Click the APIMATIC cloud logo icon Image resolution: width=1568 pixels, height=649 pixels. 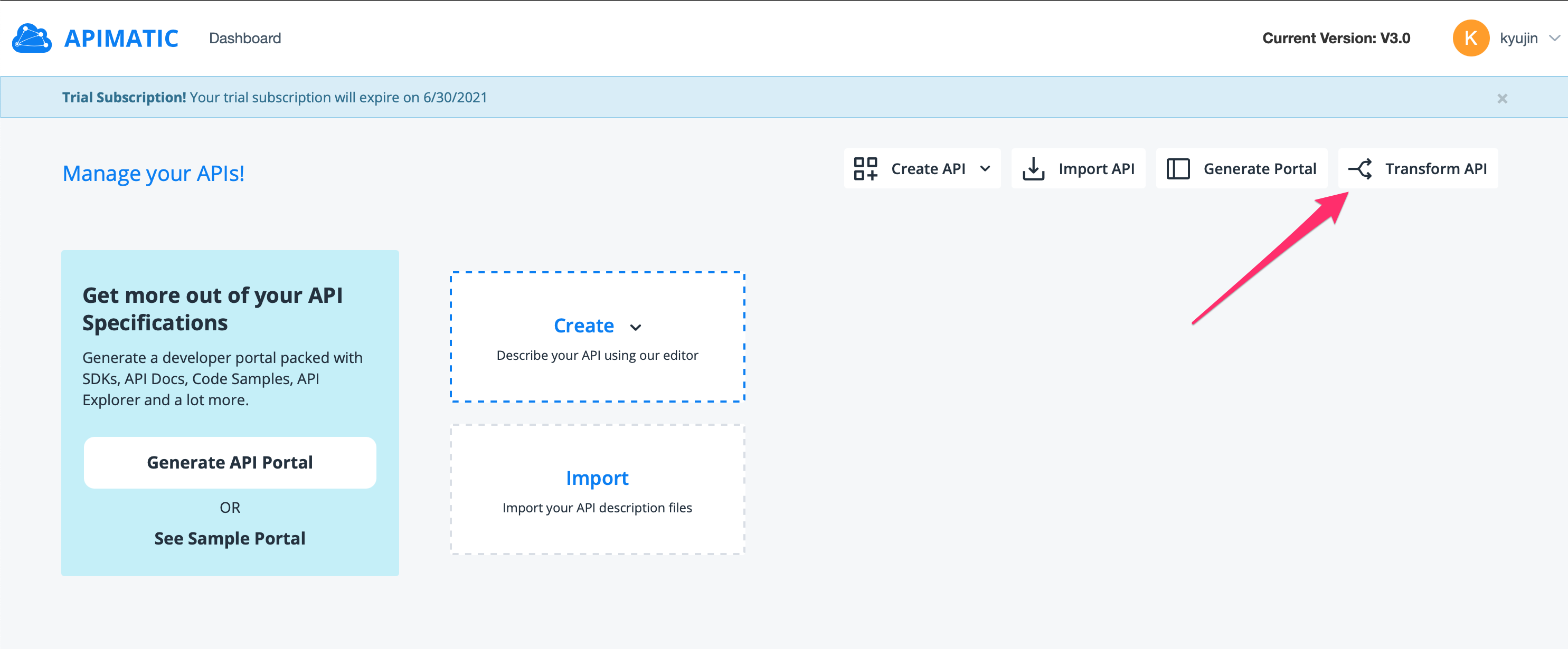[x=32, y=39]
